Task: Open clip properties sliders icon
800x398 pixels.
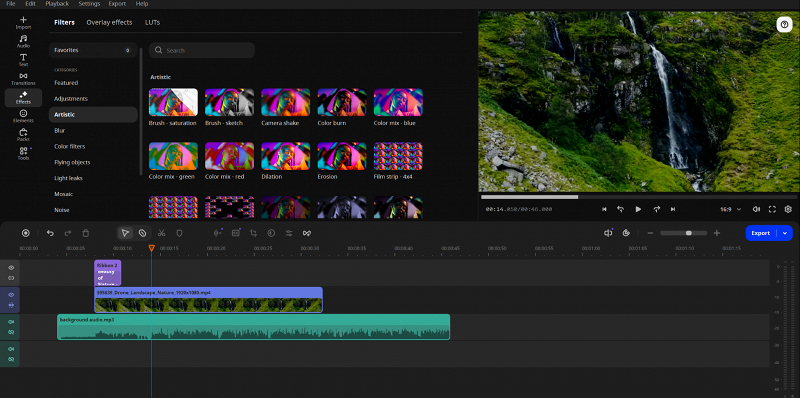Action: (289, 233)
